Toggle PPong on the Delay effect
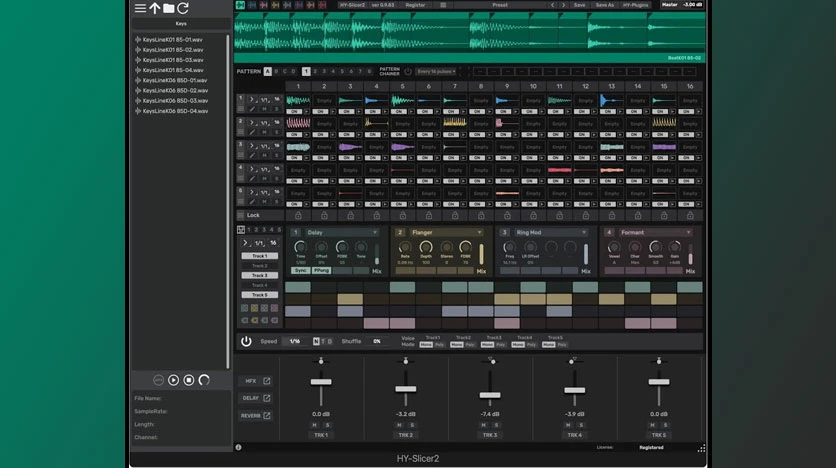 click(x=321, y=271)
